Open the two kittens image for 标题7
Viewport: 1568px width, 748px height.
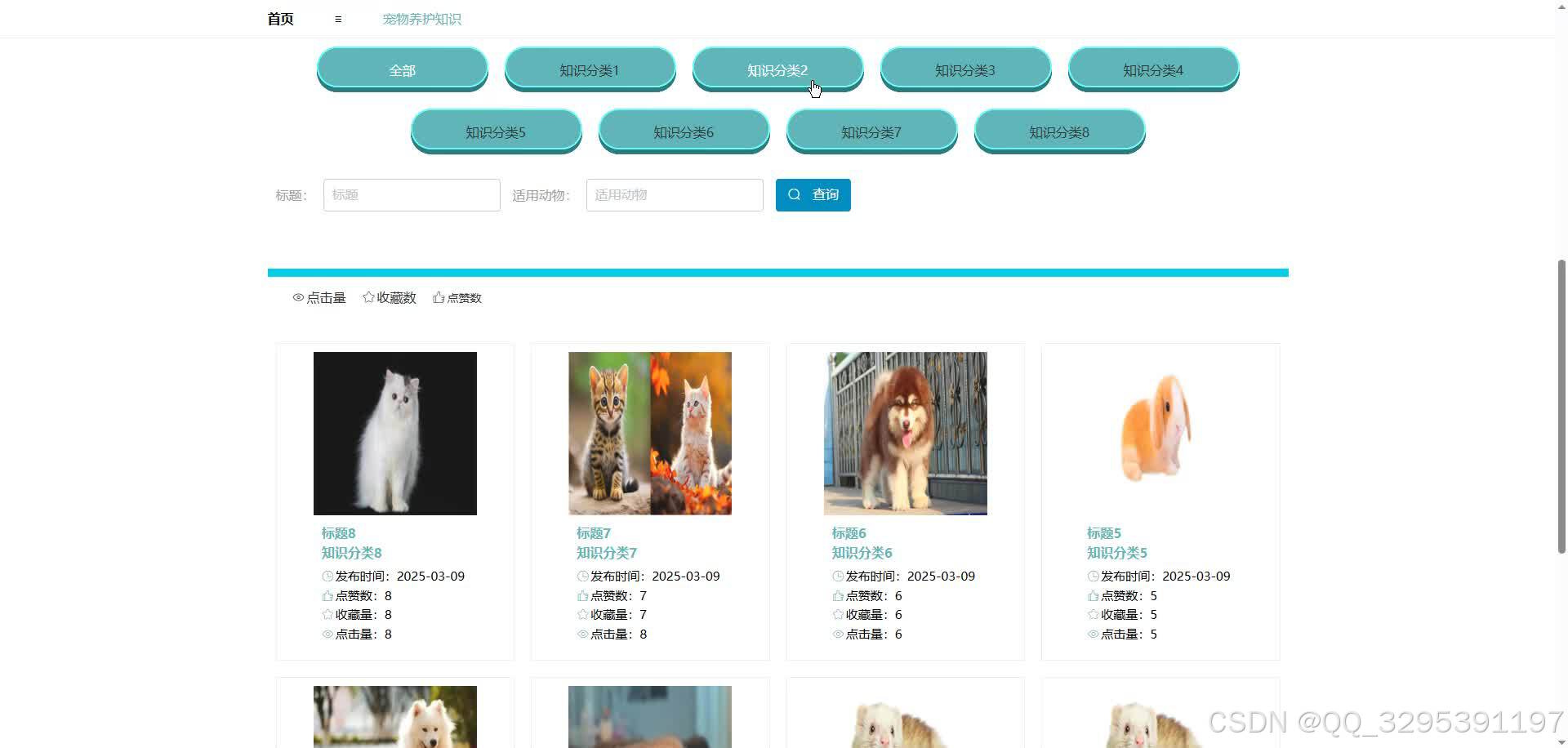[x=650, y=434]
